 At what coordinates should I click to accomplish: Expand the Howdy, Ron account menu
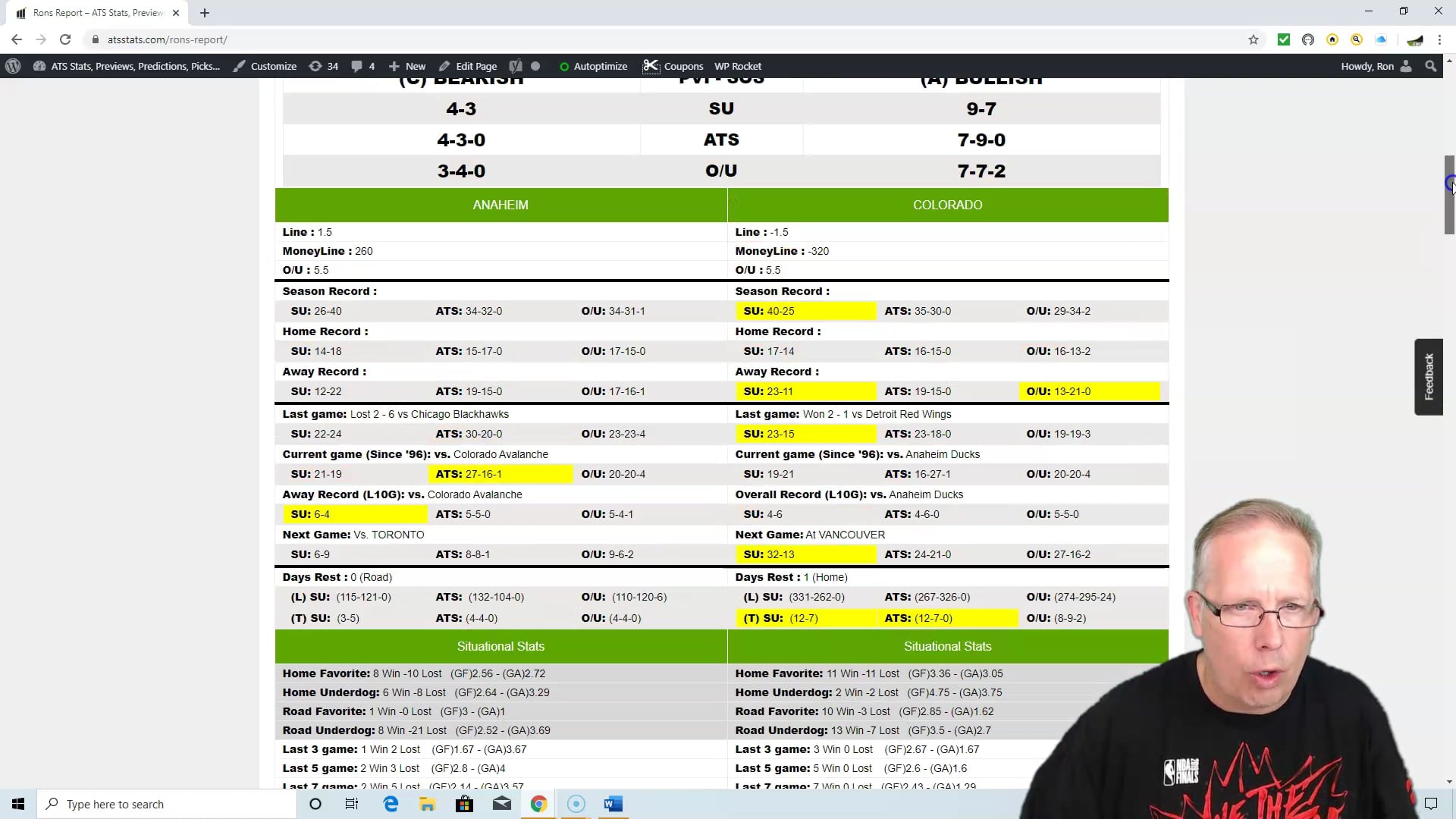[x=1375, y=66]
